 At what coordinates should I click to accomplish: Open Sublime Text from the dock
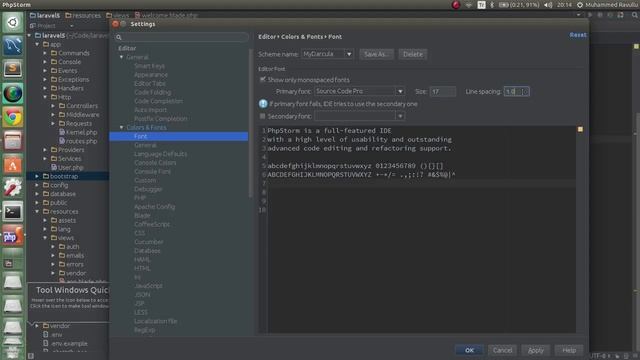coord(13,69)
